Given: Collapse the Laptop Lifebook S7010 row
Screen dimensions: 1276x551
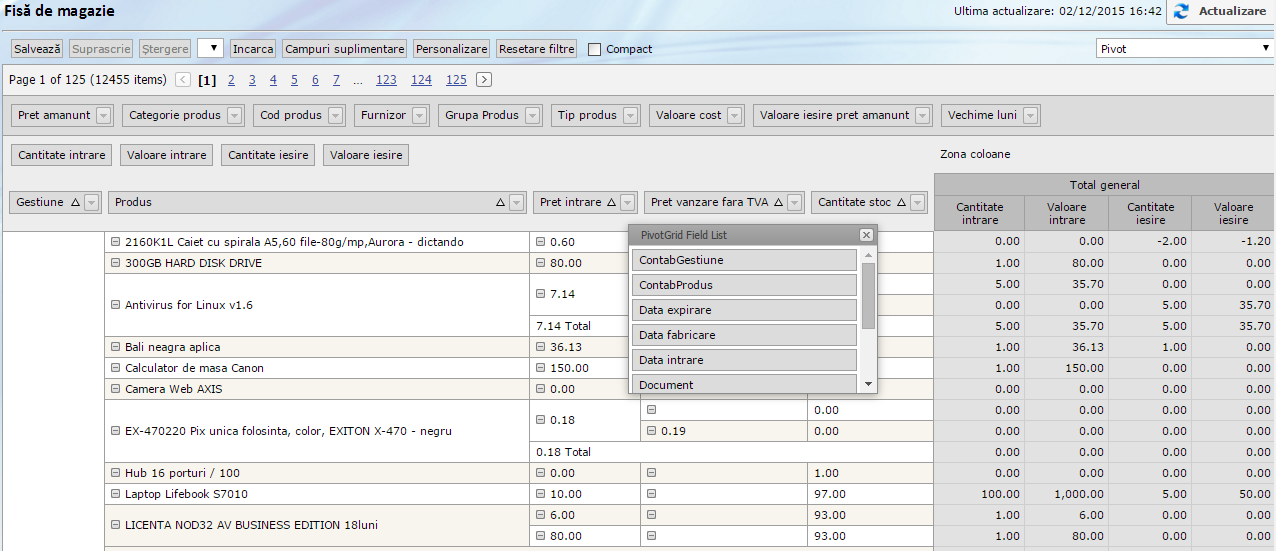Looking at the screenshot, I should pos(116,494).
